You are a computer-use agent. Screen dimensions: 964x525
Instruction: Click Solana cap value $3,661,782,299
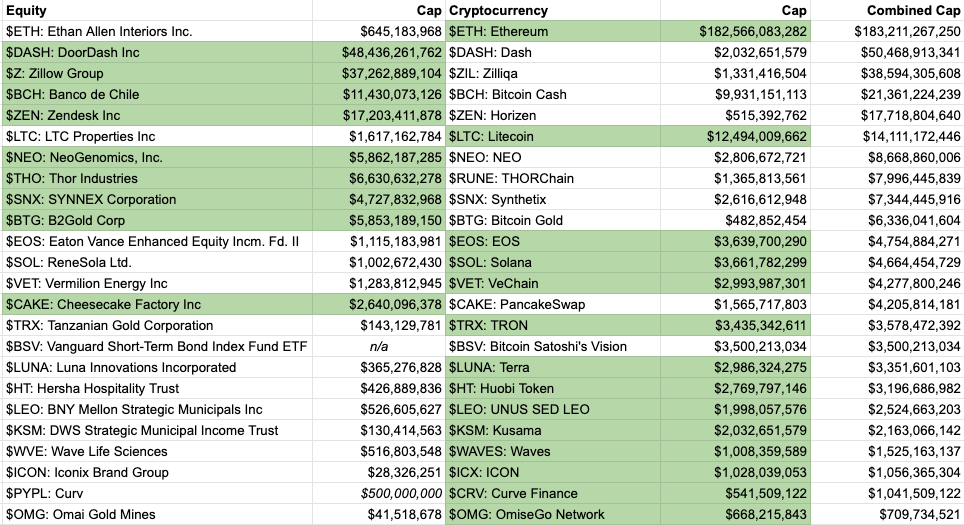(x=735, y=262)
